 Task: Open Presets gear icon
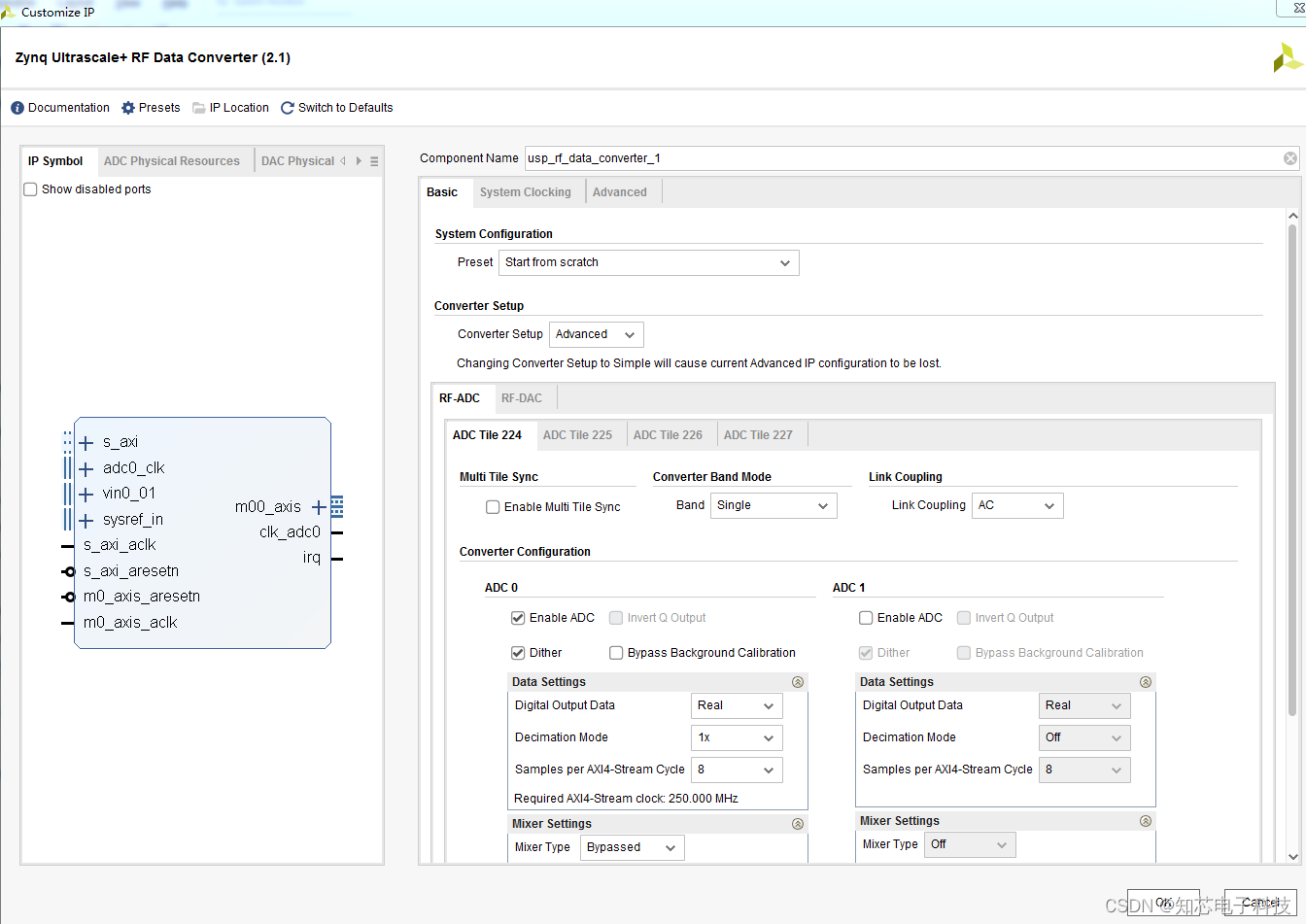coord(128,108)
